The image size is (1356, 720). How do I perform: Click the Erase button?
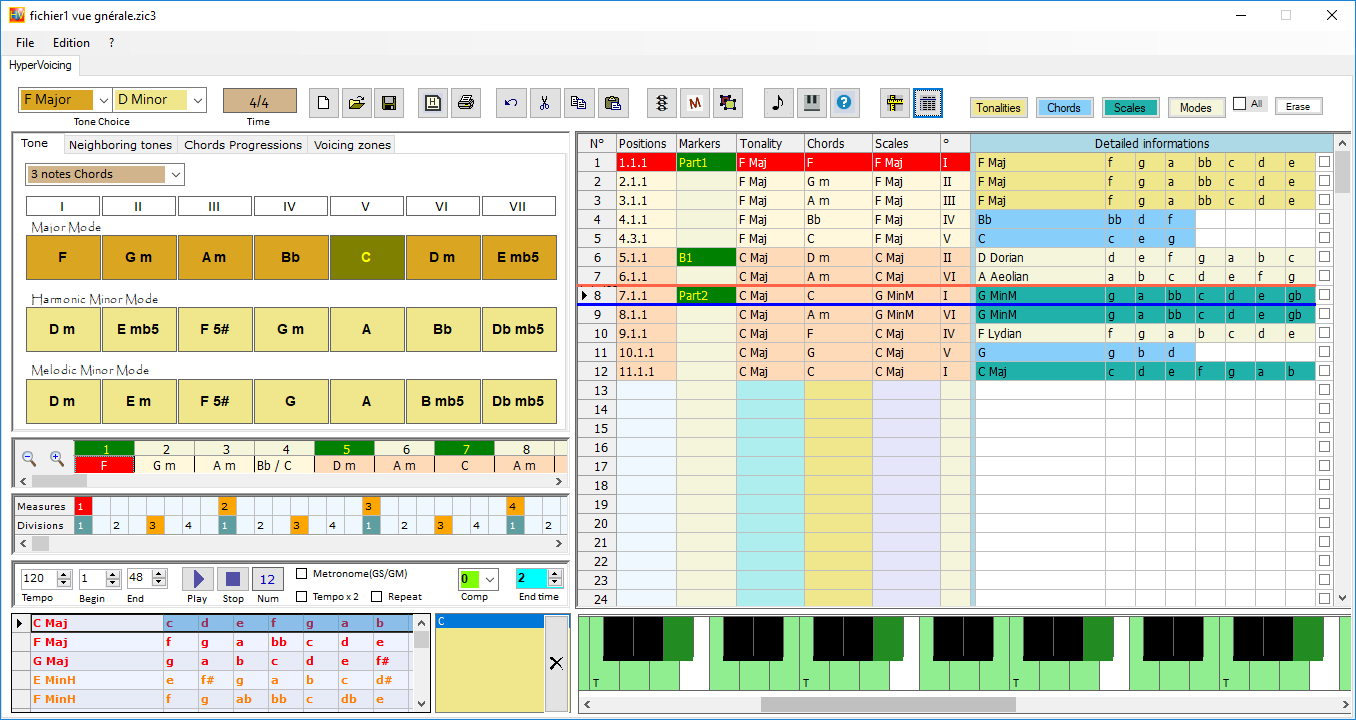coord(1298,106)
